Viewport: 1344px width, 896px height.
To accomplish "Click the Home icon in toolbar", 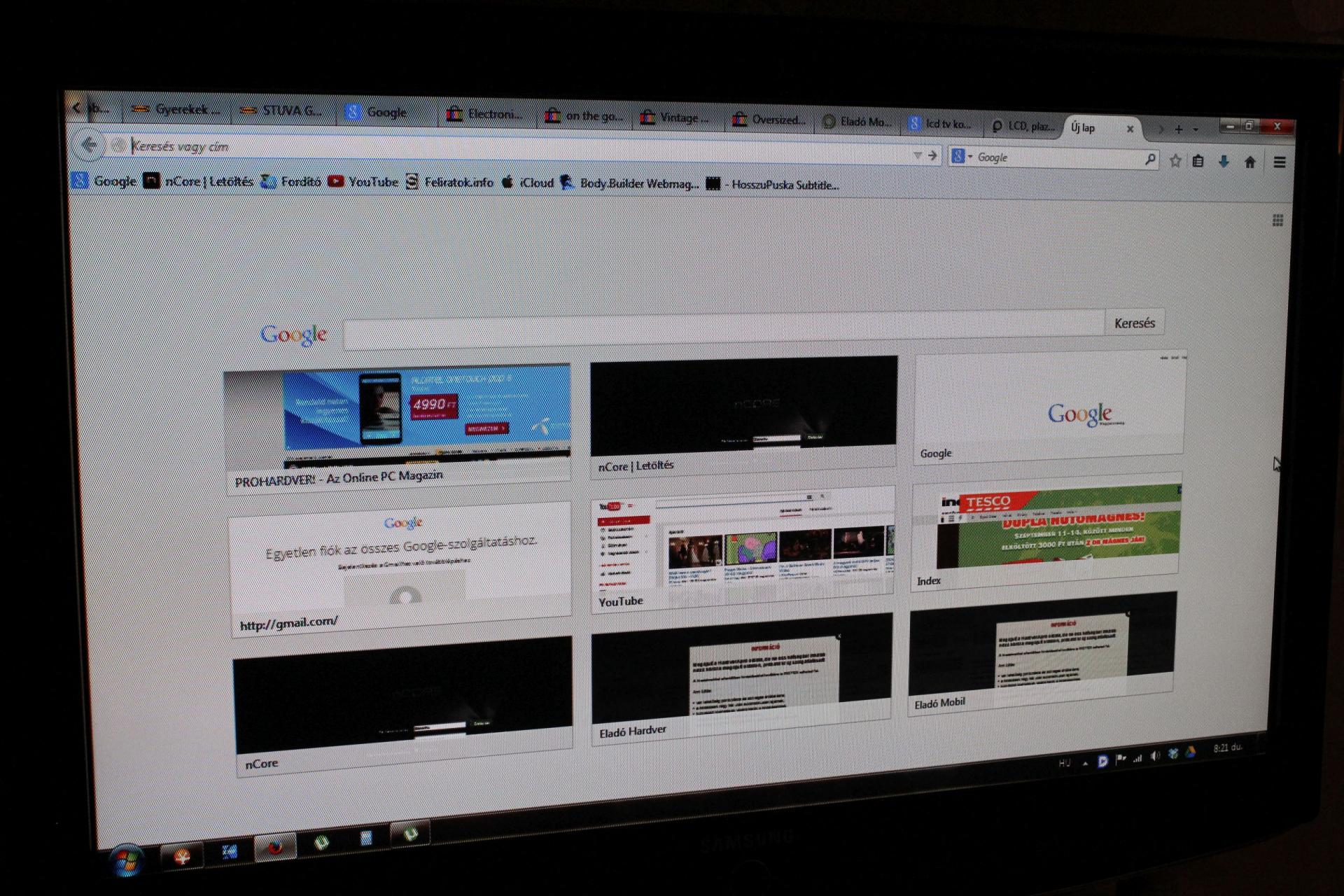I will (1250, 162).
